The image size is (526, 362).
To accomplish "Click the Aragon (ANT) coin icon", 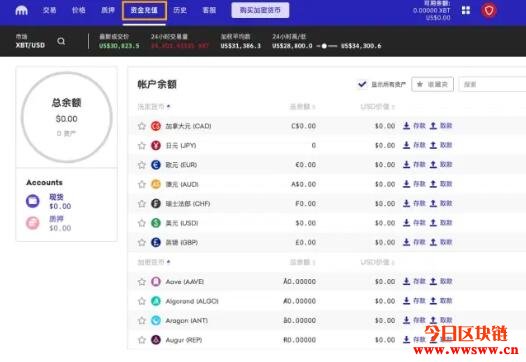I will (x=156, y=320).
